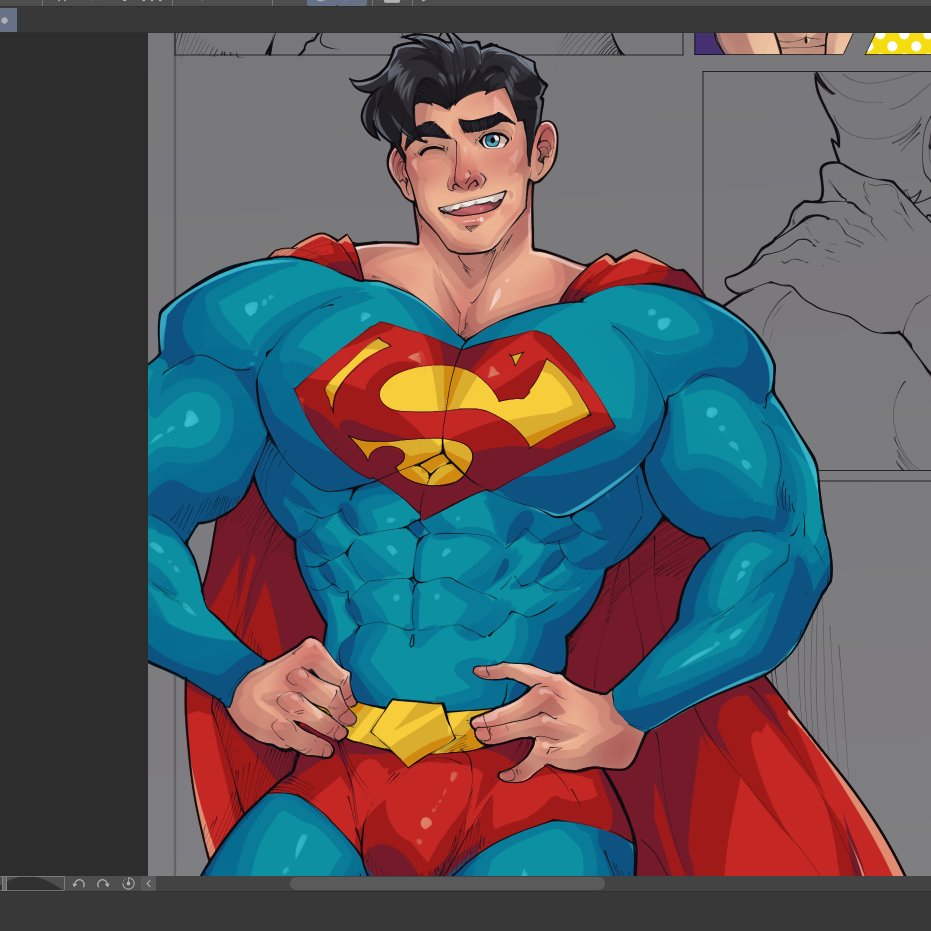Click scrollbar track right of the thumb
Screen dimensions: 931x931
pyautogui.click(x=760, y=884)
